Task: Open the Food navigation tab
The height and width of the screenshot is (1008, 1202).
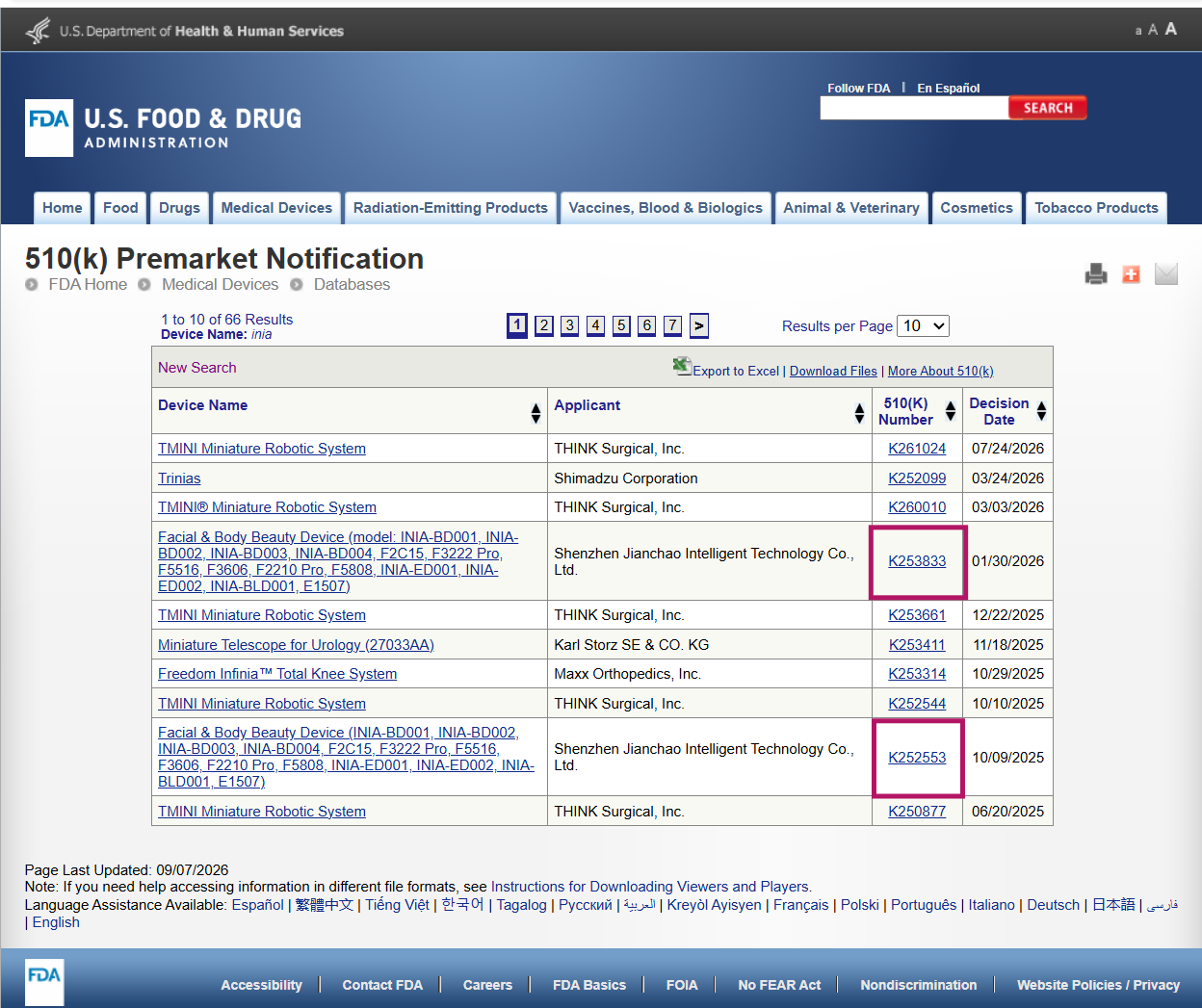Action: pyautogui.click(x=120, y=208)
